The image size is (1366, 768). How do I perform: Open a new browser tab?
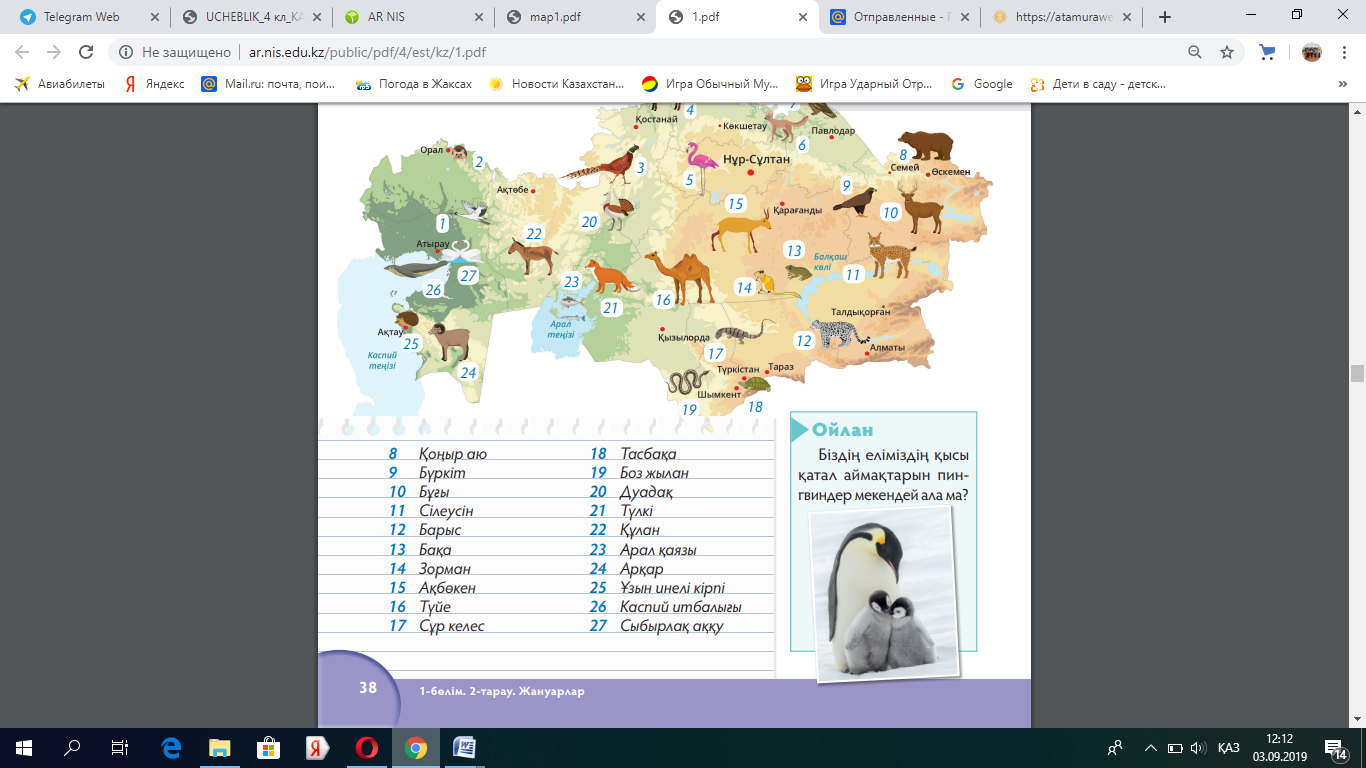coord(1164,17)
